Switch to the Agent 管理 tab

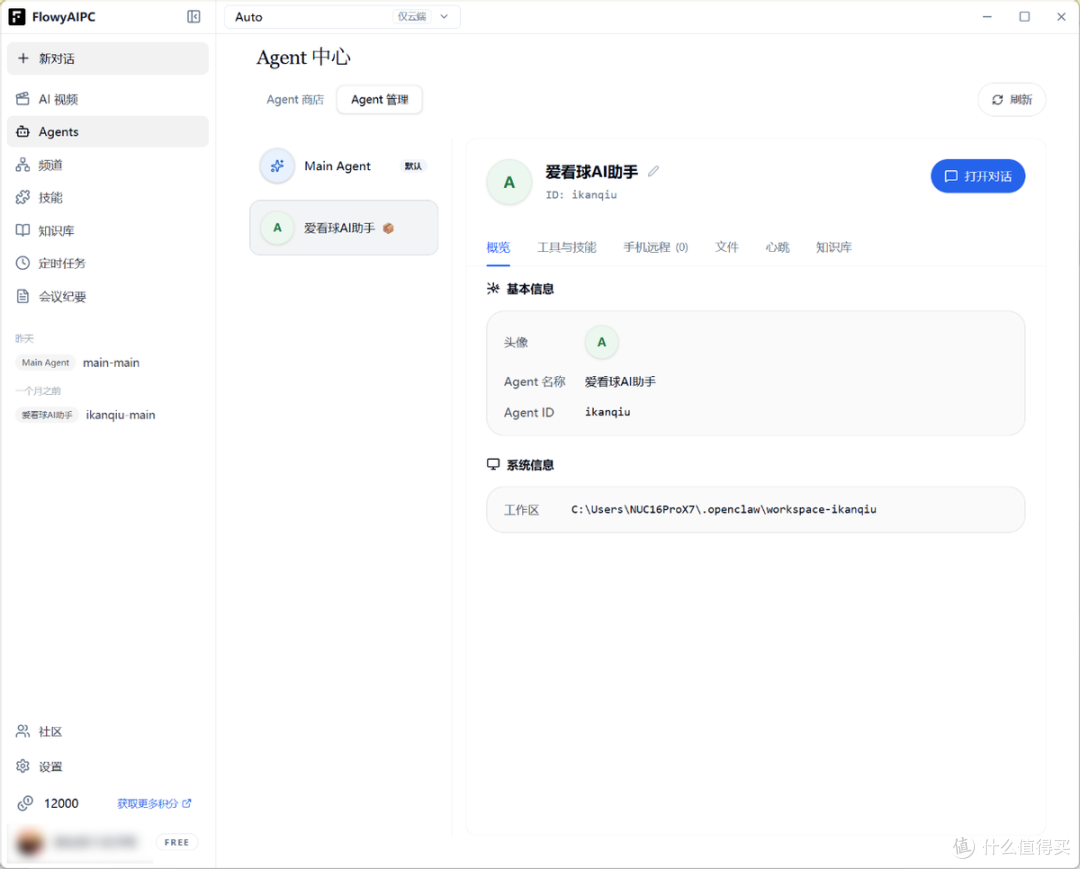[380, 100]
